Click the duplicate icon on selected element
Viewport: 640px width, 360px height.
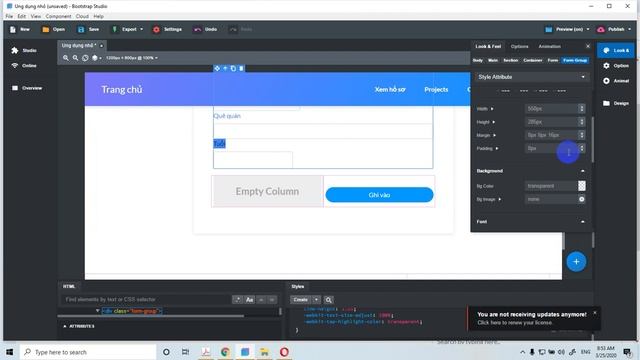coord(233,69)
